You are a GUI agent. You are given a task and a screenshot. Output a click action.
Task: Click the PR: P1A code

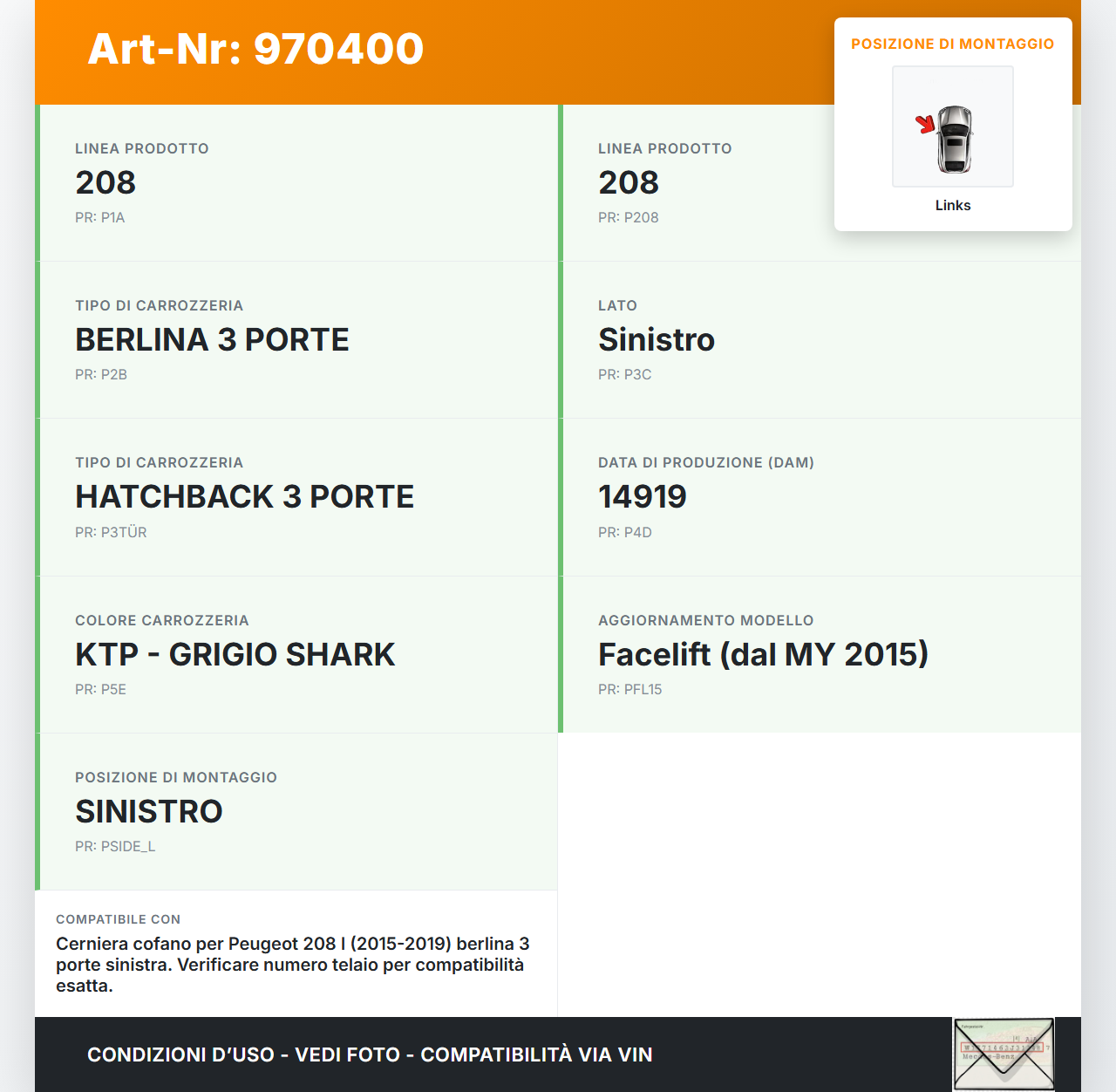click(100, 218)
